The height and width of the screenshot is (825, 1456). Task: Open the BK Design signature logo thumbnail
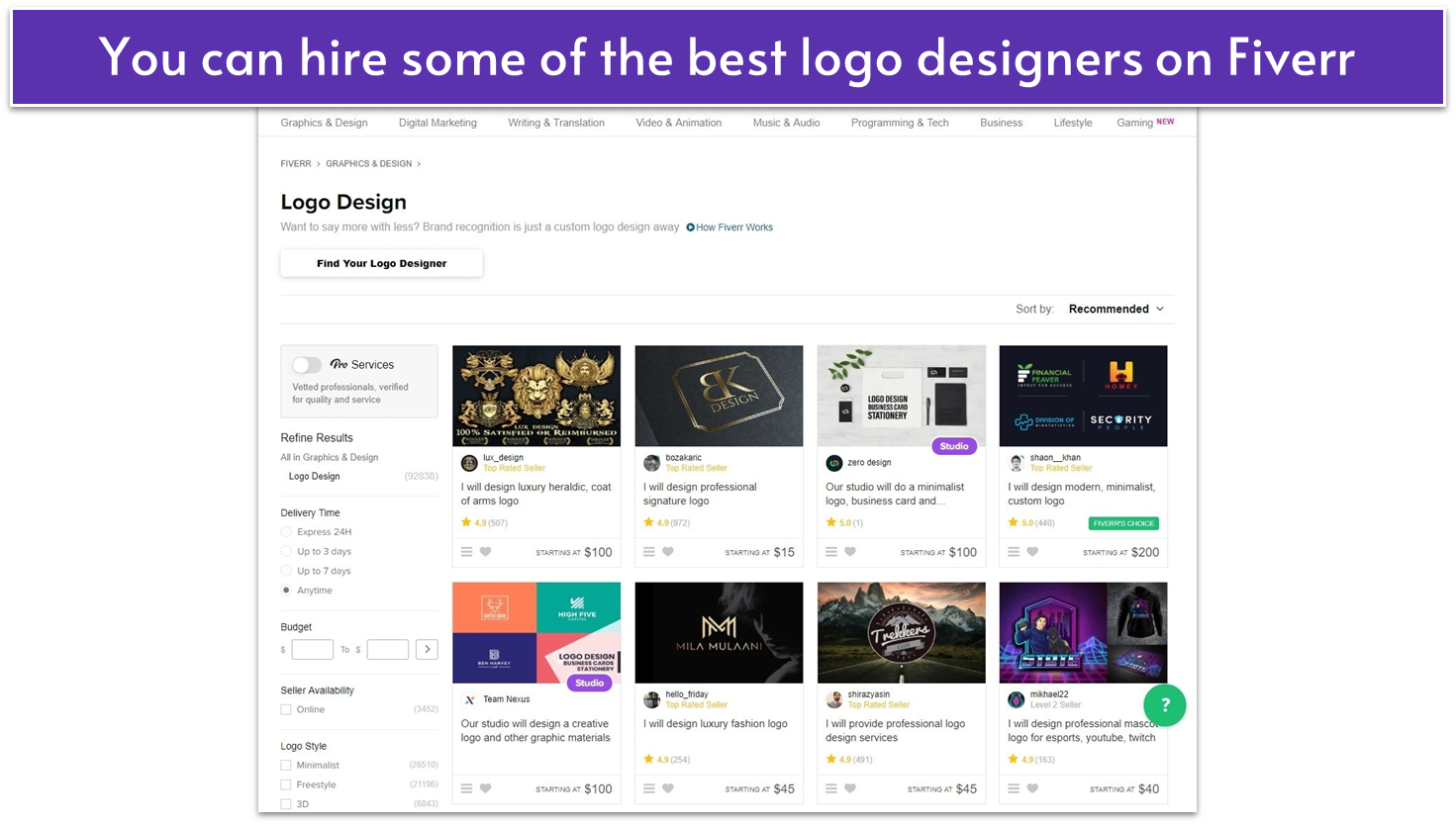click(x=719, y=396)
